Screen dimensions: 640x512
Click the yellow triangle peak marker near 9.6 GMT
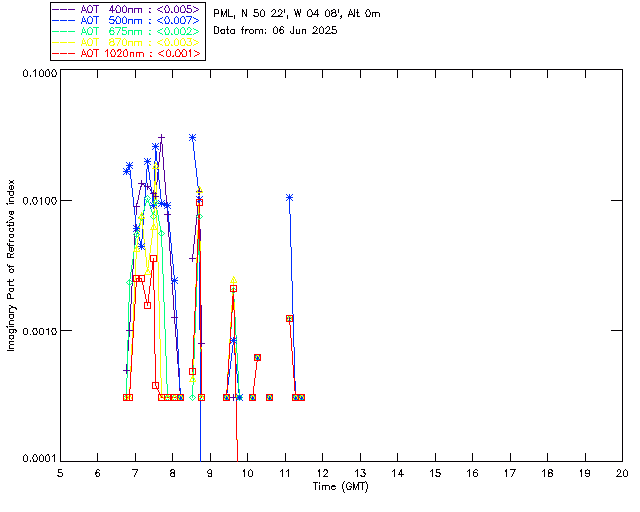coord(233,281)
